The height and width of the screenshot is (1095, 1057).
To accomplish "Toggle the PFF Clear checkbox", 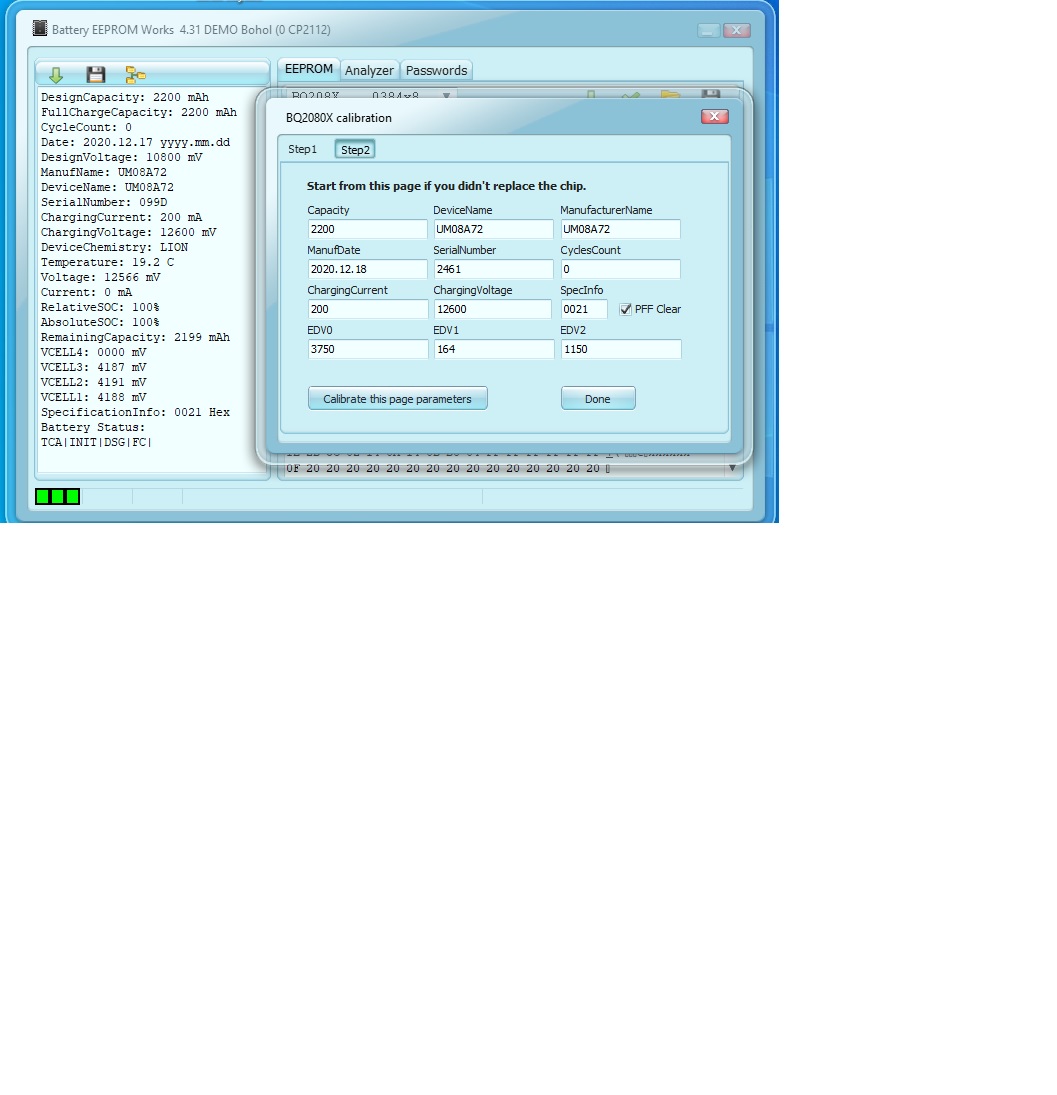I will (626, 309).
